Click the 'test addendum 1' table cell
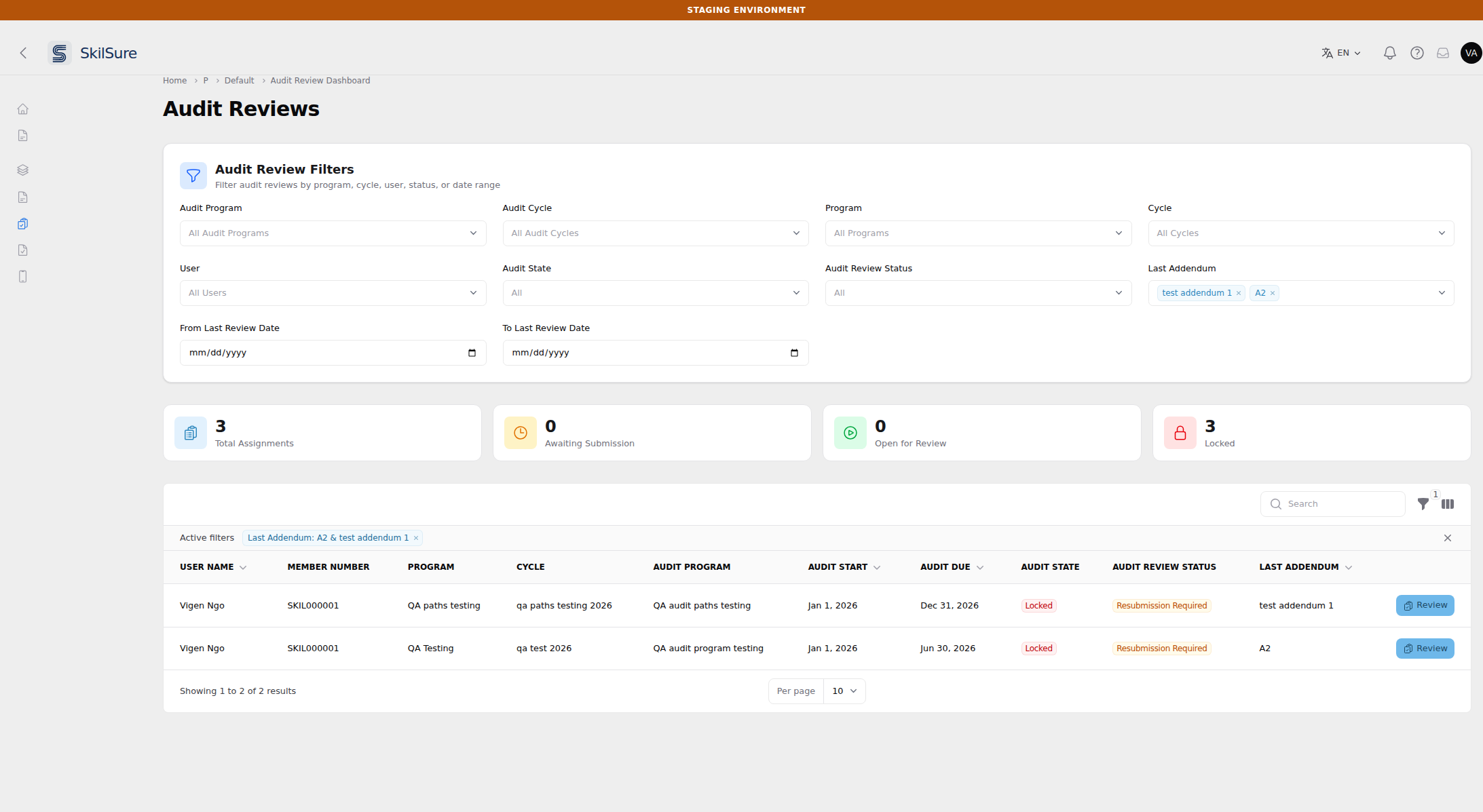 point(1296,606)
